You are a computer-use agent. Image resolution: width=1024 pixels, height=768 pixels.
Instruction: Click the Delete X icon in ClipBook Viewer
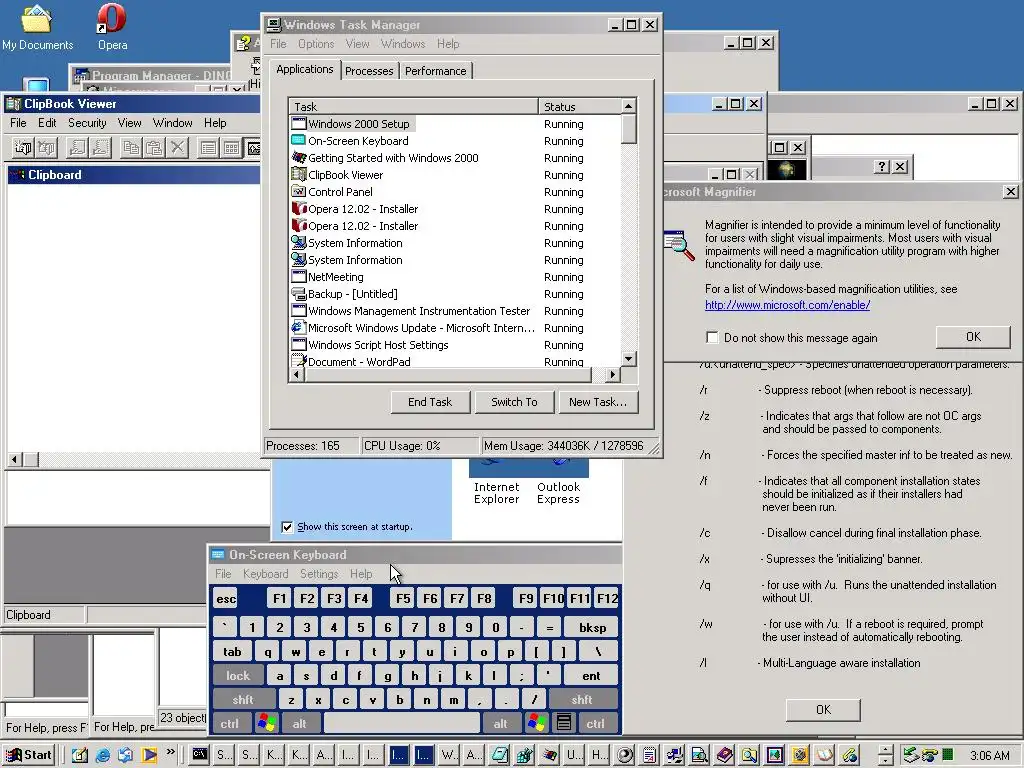(x=177, y=148)
